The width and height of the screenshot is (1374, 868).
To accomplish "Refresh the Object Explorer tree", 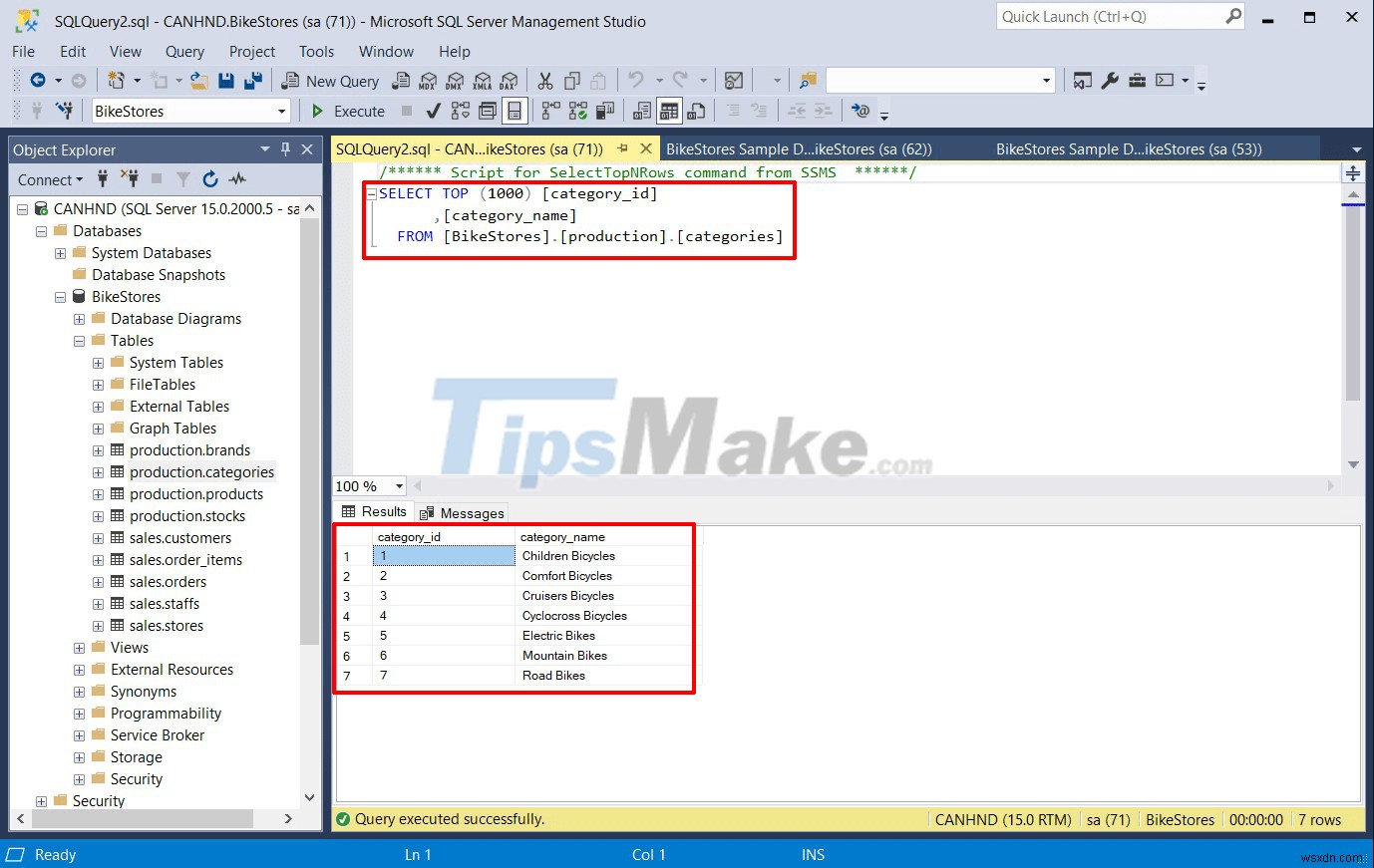I will [x=210, y=179].
